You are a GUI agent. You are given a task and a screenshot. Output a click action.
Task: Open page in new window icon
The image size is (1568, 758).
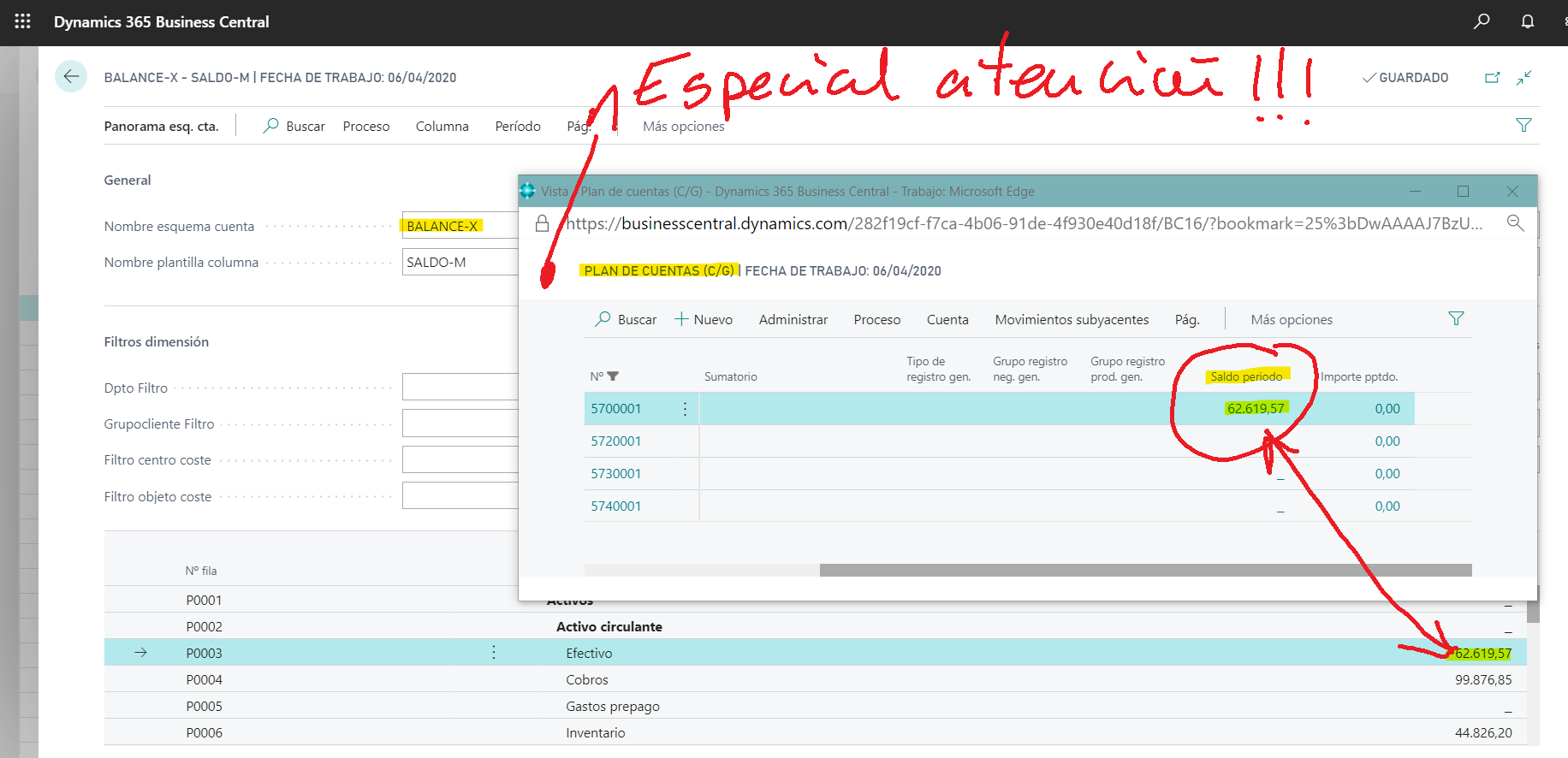pyautogui.click(x=1493, y=78)
